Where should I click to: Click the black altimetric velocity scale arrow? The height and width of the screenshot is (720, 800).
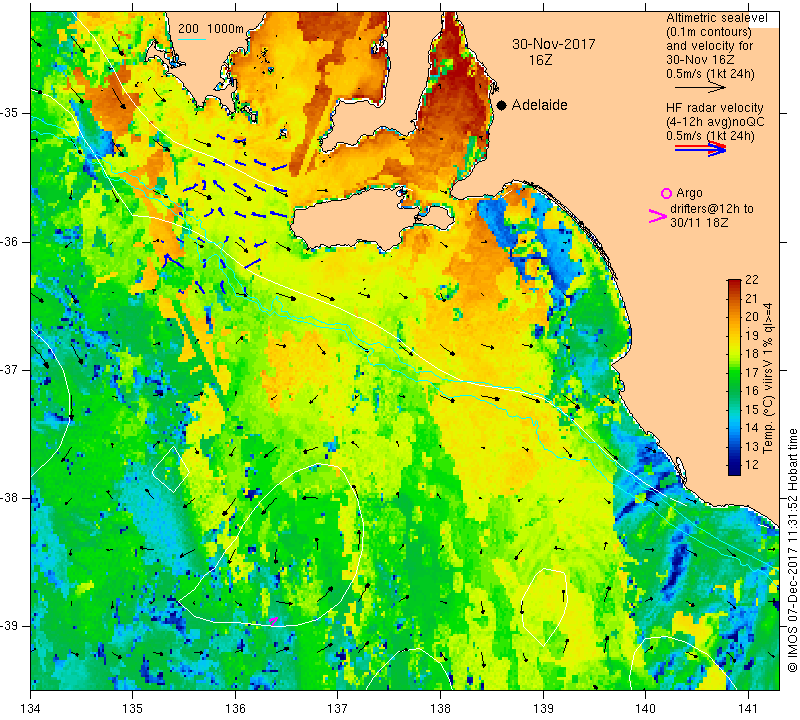700,88
